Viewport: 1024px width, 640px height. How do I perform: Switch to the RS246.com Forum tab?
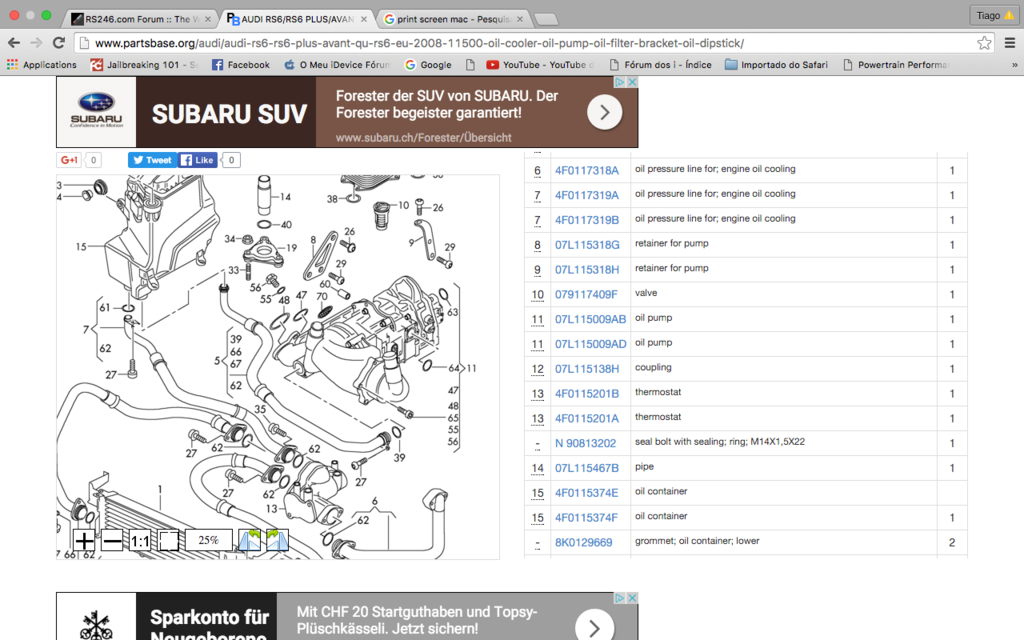click(138, 19)
